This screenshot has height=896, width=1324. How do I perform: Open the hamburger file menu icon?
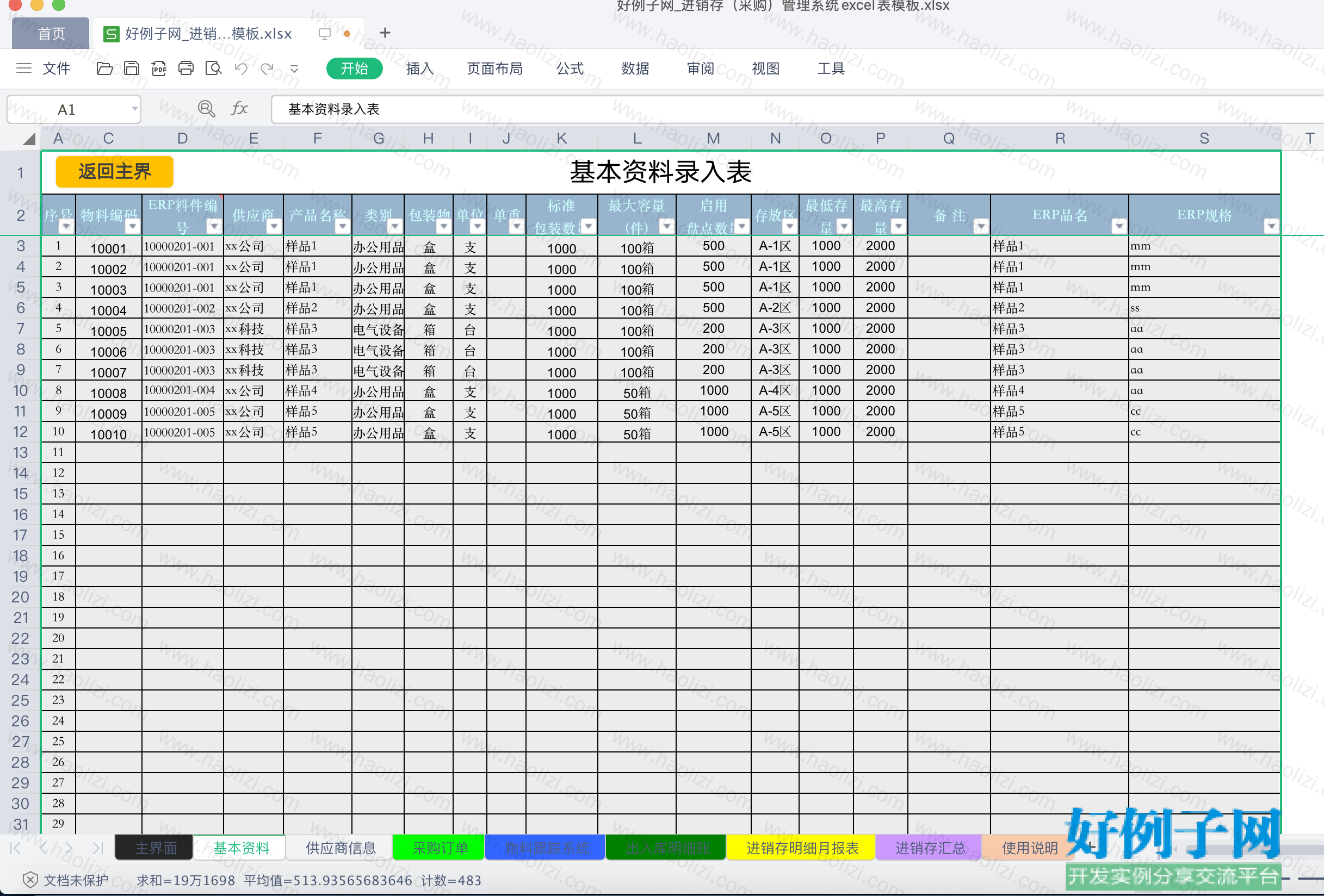click(23, 69)
